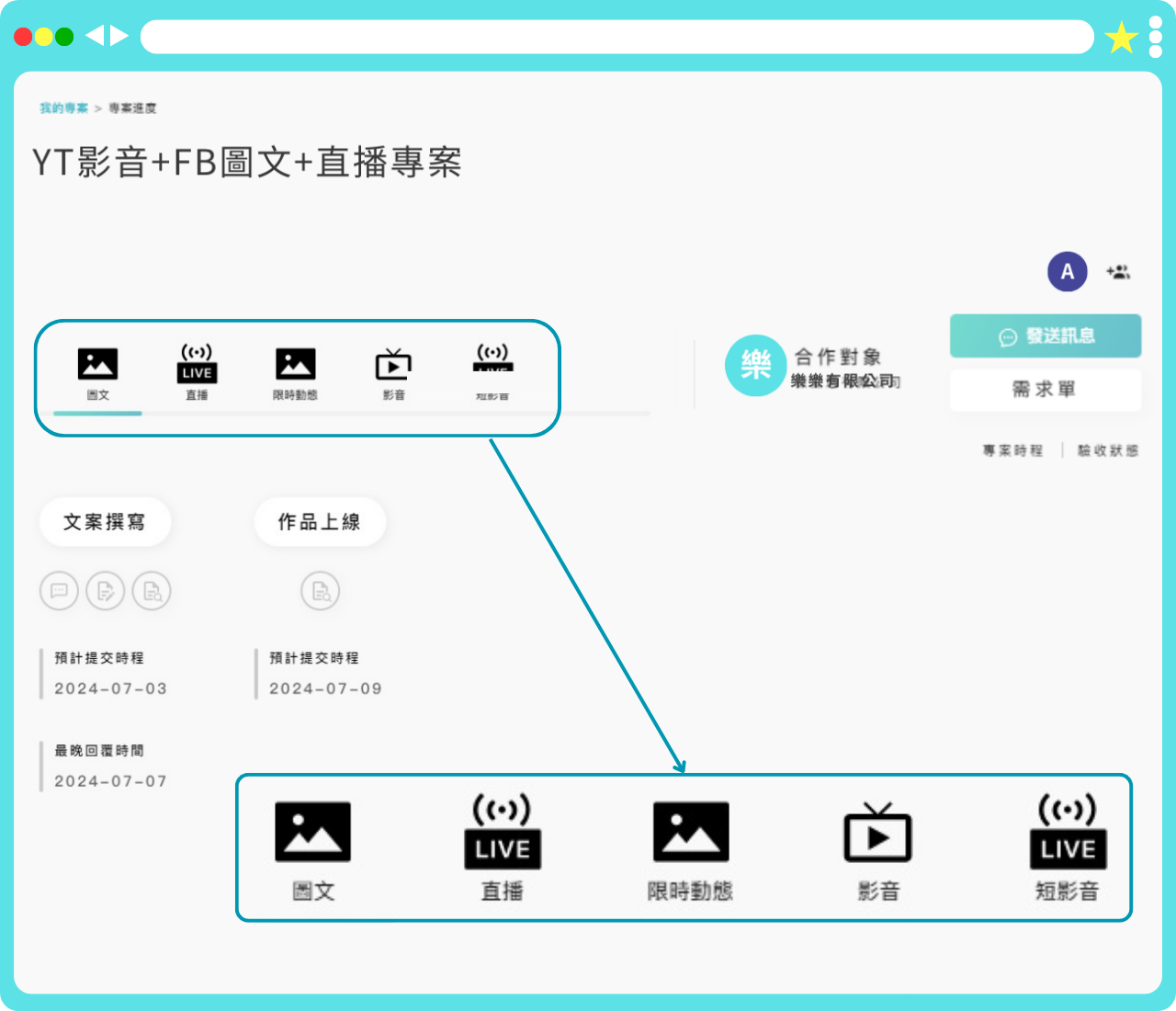Click the 文案撰寫 stage pill

(x=105, y=522)
